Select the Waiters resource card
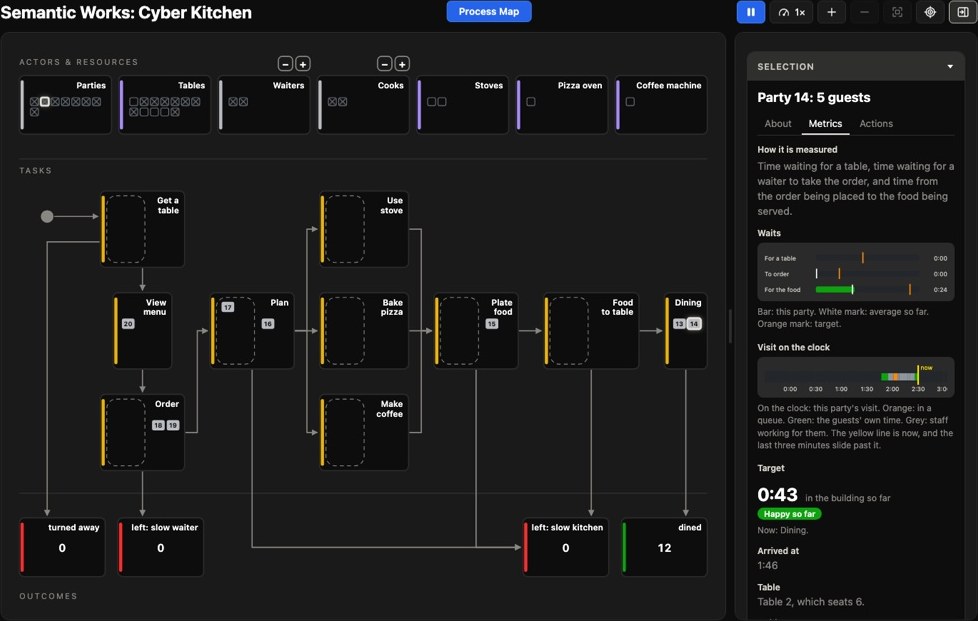The height and width of the screenshot is (621, 978). tap(264, 105)
